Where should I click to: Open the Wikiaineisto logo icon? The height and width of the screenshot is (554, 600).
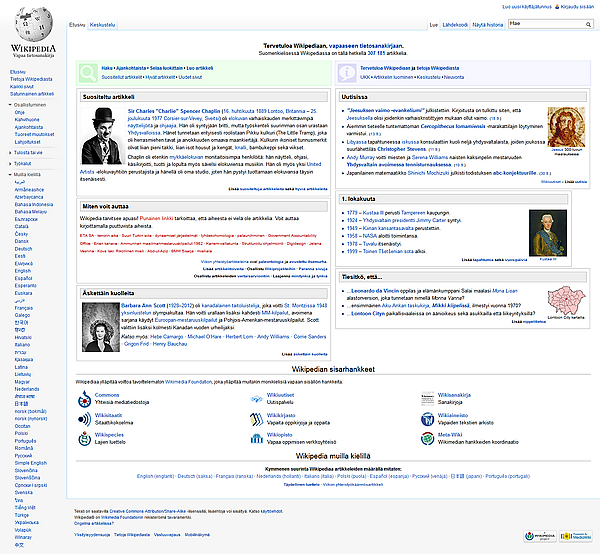[x=427, y=419]
